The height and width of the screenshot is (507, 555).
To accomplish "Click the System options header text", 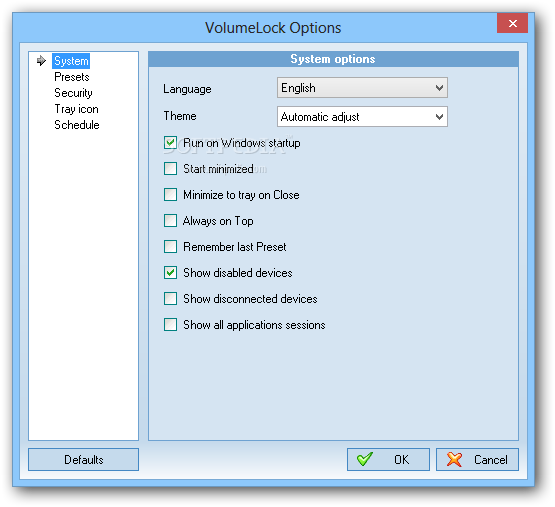I will point(333,59).
